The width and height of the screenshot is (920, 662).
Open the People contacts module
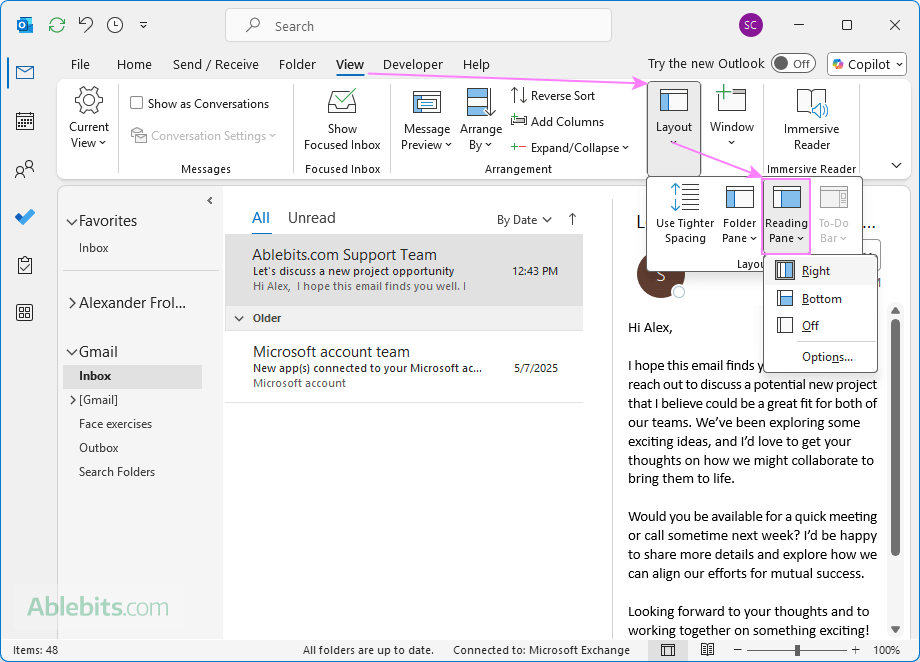click(x=25, y=170)
